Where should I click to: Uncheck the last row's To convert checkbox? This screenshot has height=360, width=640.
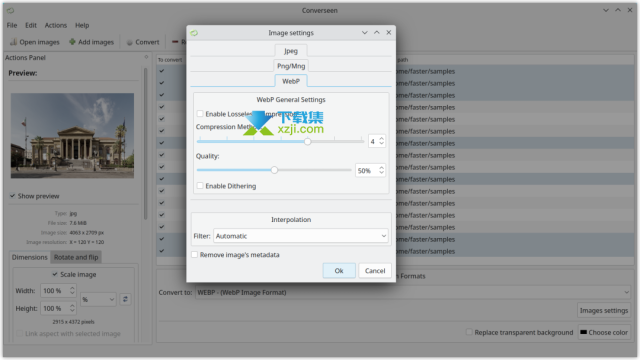162,251
